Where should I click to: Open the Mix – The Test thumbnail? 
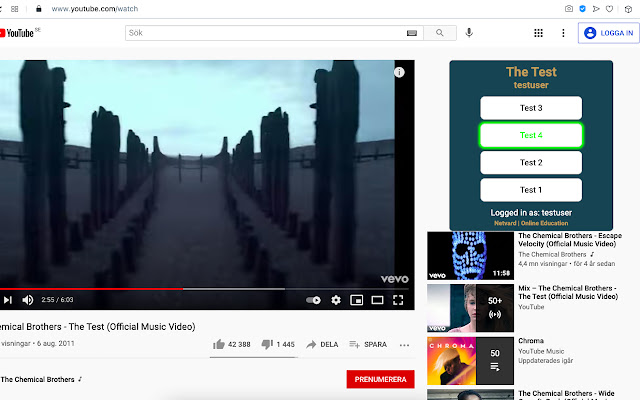click(470, 308)
